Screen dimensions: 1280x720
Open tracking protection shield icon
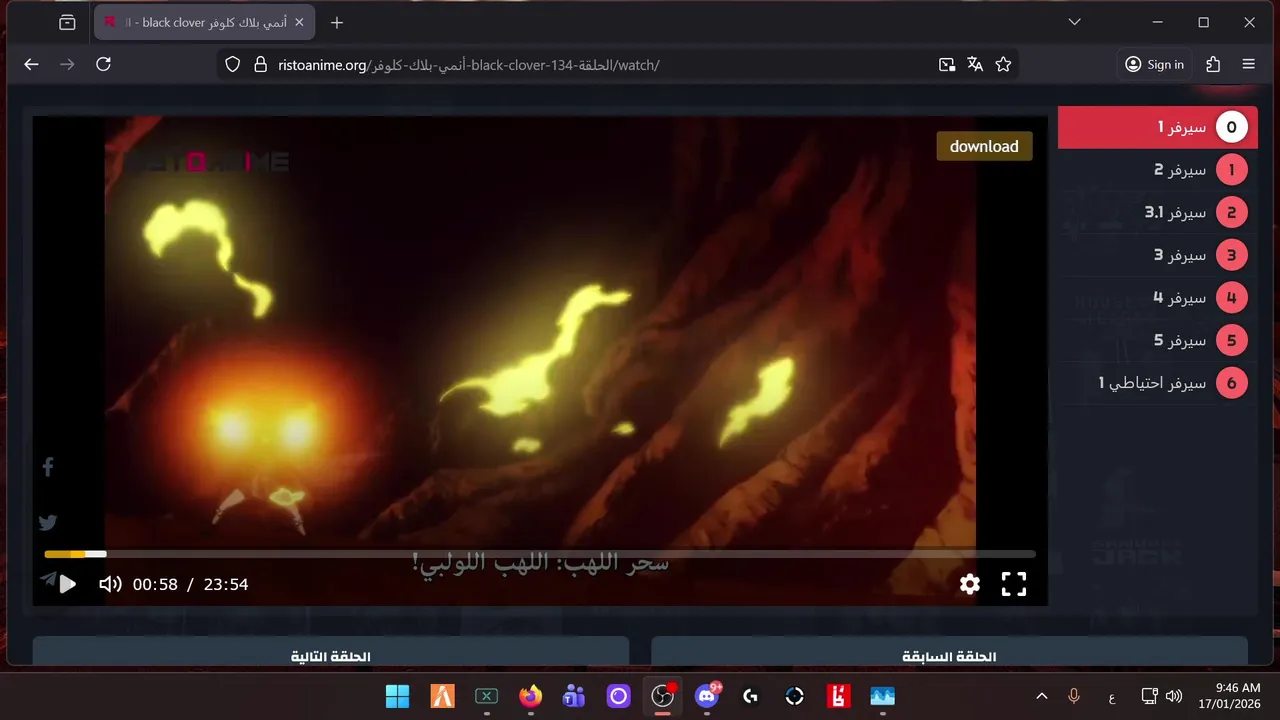click(x=232, y=64)
